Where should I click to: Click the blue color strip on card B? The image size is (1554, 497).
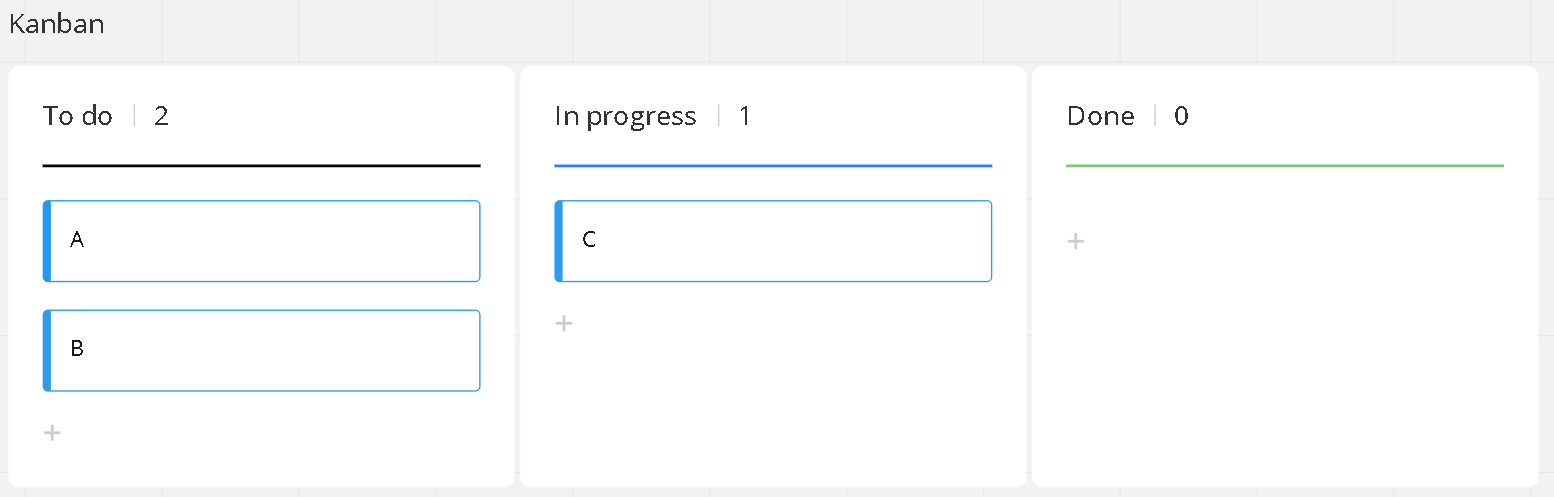[47, 350]
